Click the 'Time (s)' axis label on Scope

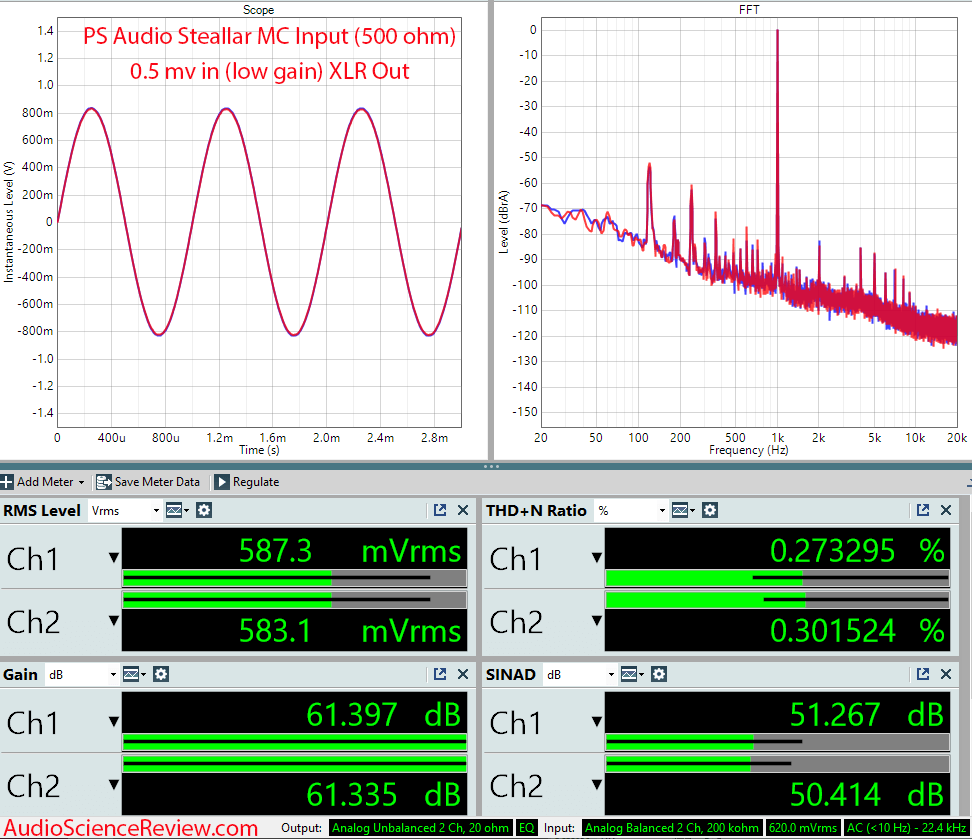(259, 450)
